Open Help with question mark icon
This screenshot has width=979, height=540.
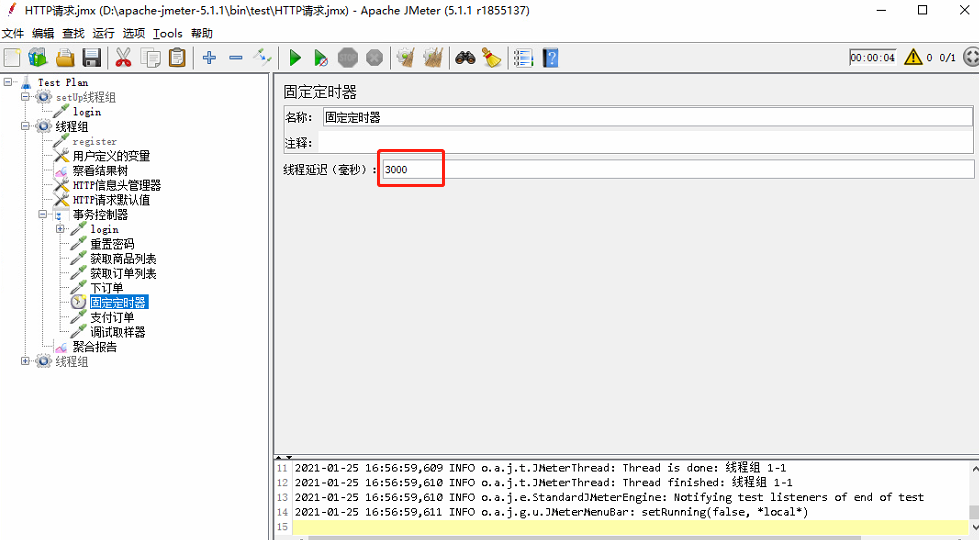coord(550,58)
